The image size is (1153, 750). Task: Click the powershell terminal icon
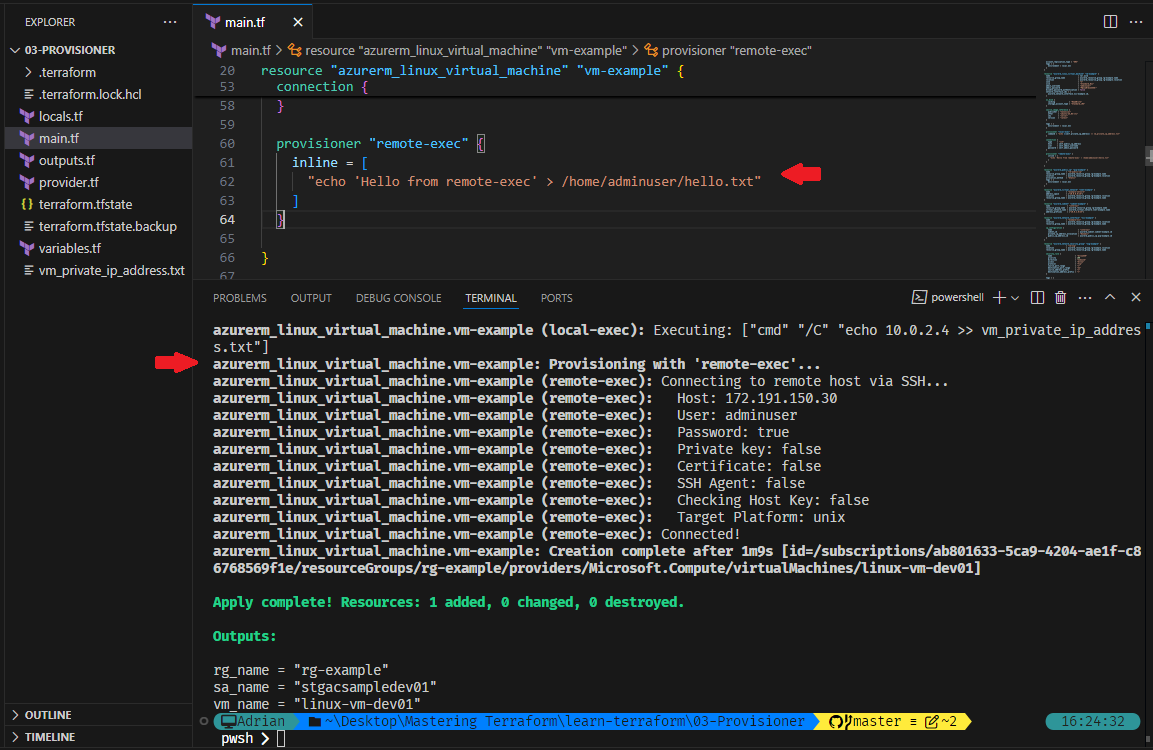pos(919,297)
